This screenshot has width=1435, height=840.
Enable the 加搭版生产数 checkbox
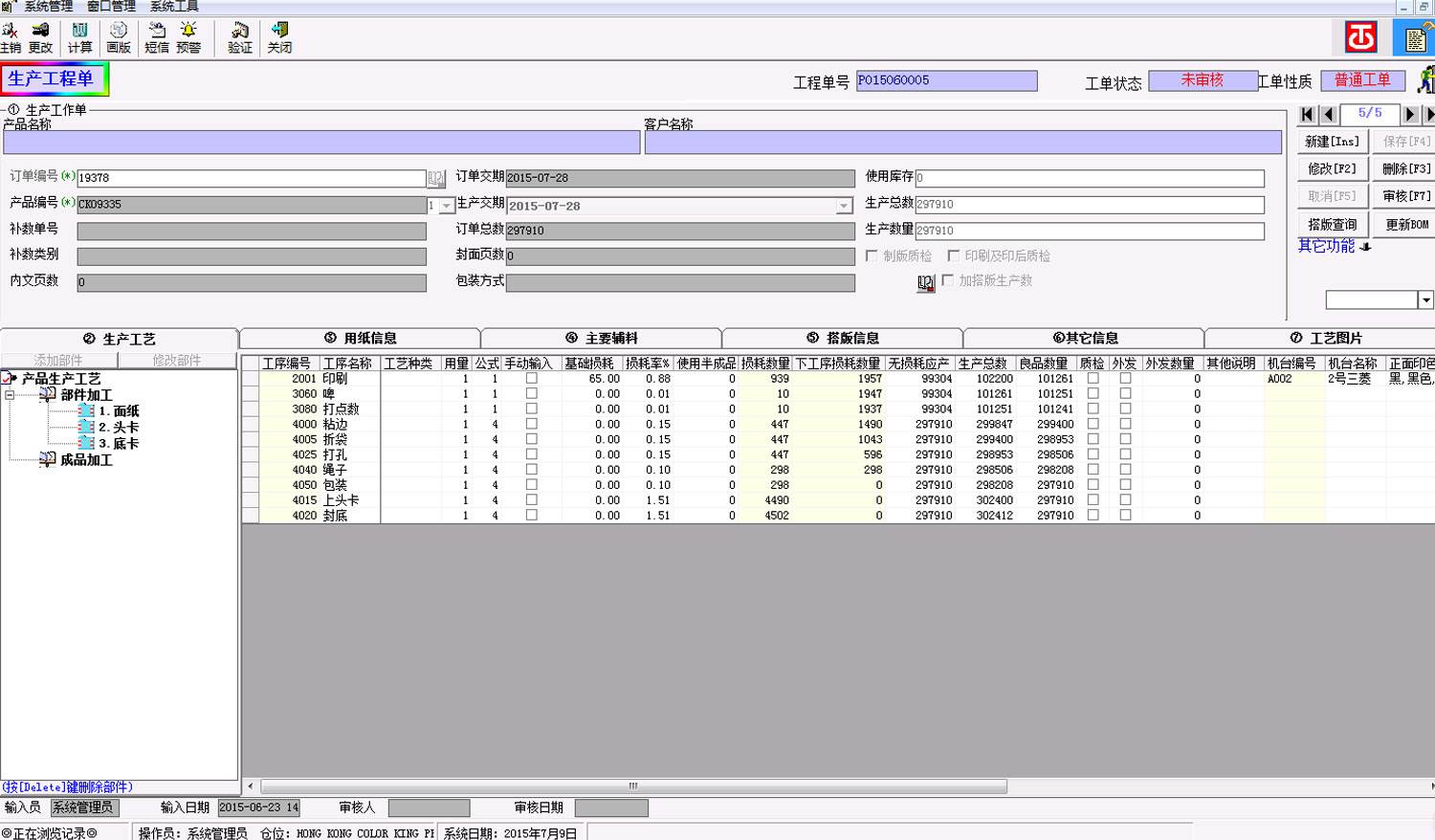(x=947, y=280)
